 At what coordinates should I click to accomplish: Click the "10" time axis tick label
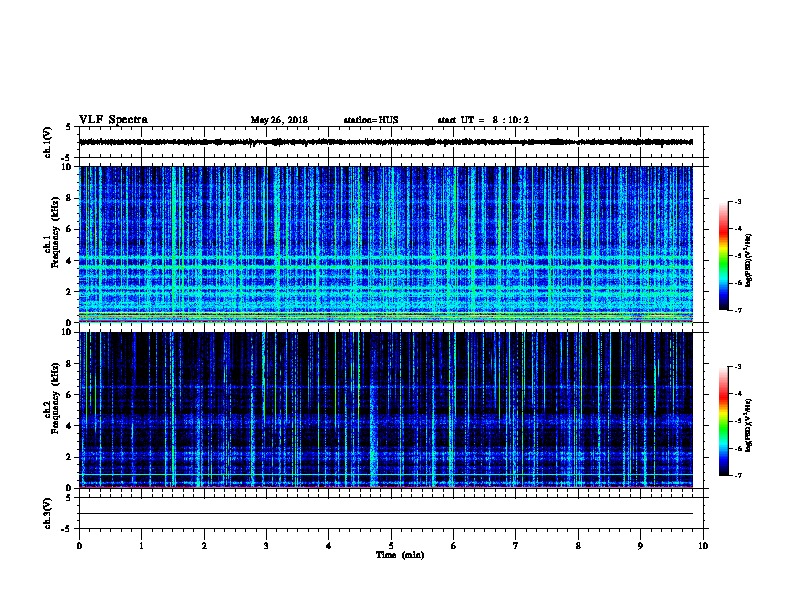tap(703, 545)
